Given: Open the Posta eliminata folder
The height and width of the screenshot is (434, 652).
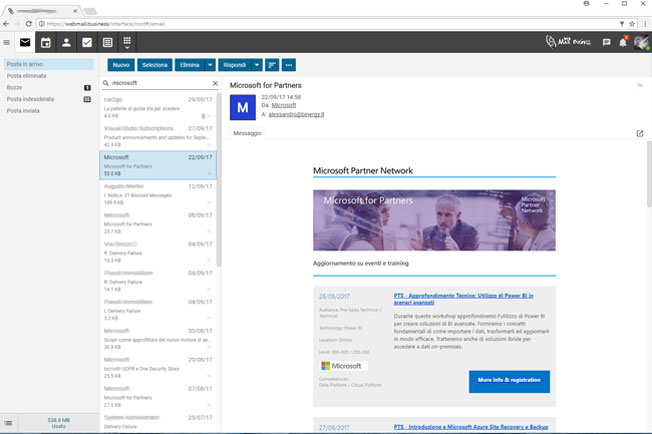Looking at the screenshot, I should [49, 76].
